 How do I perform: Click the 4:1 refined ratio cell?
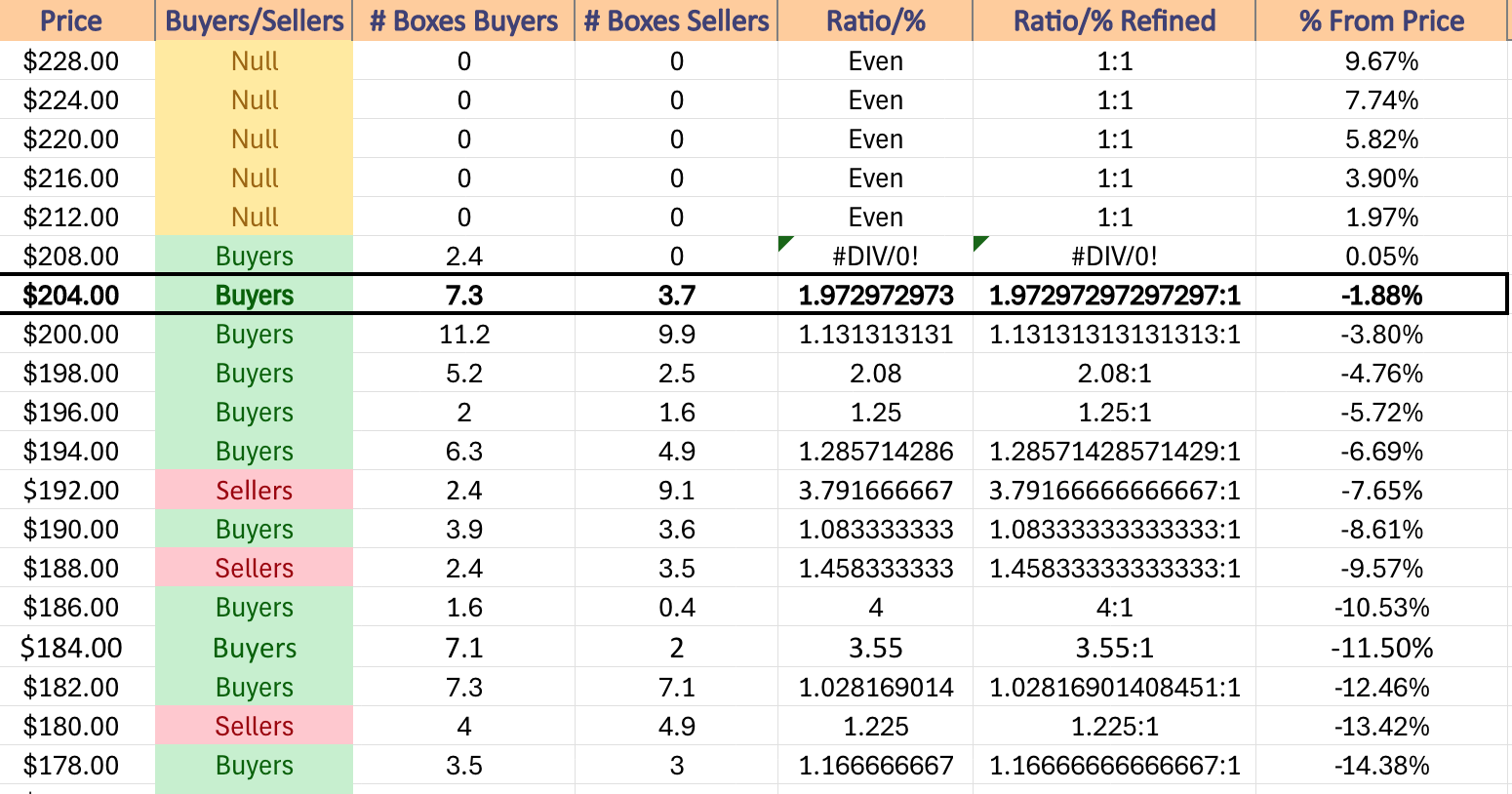(x=1114, y=607)
